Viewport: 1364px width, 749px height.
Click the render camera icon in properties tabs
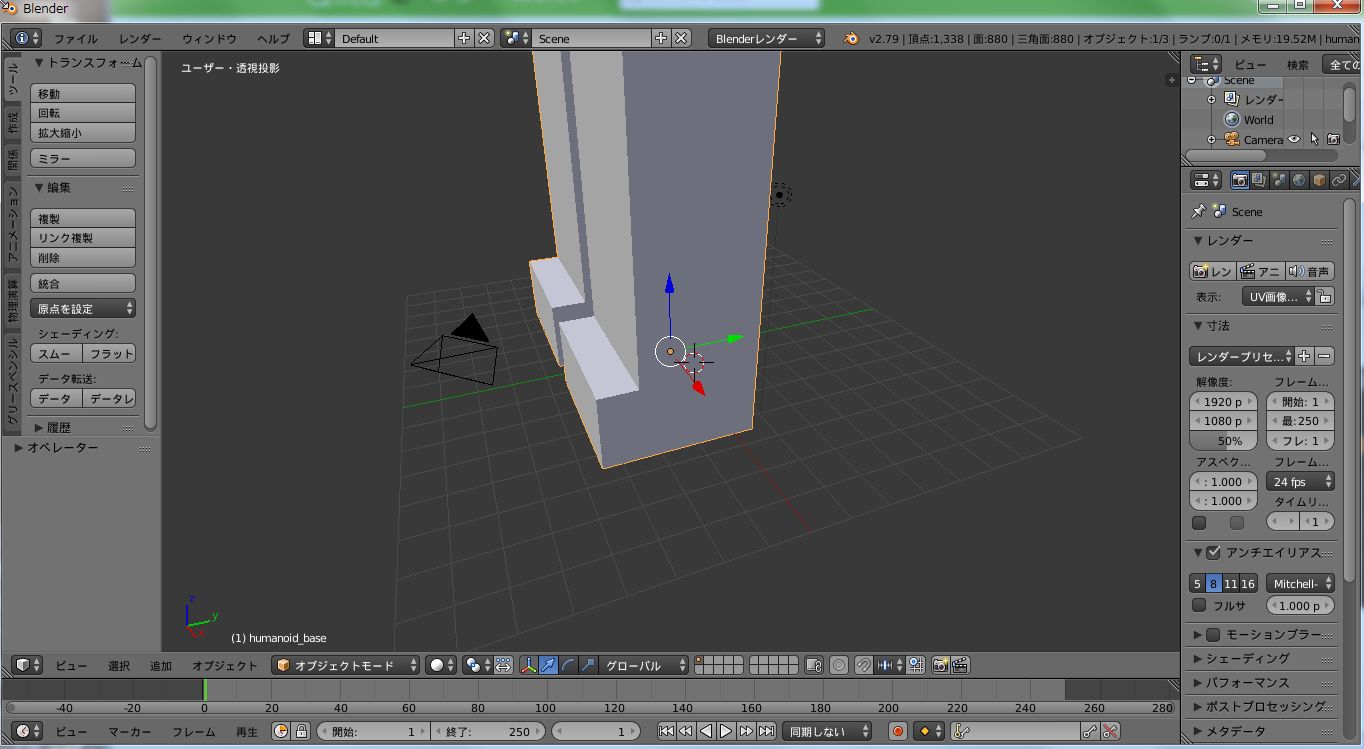[1240, 180]
